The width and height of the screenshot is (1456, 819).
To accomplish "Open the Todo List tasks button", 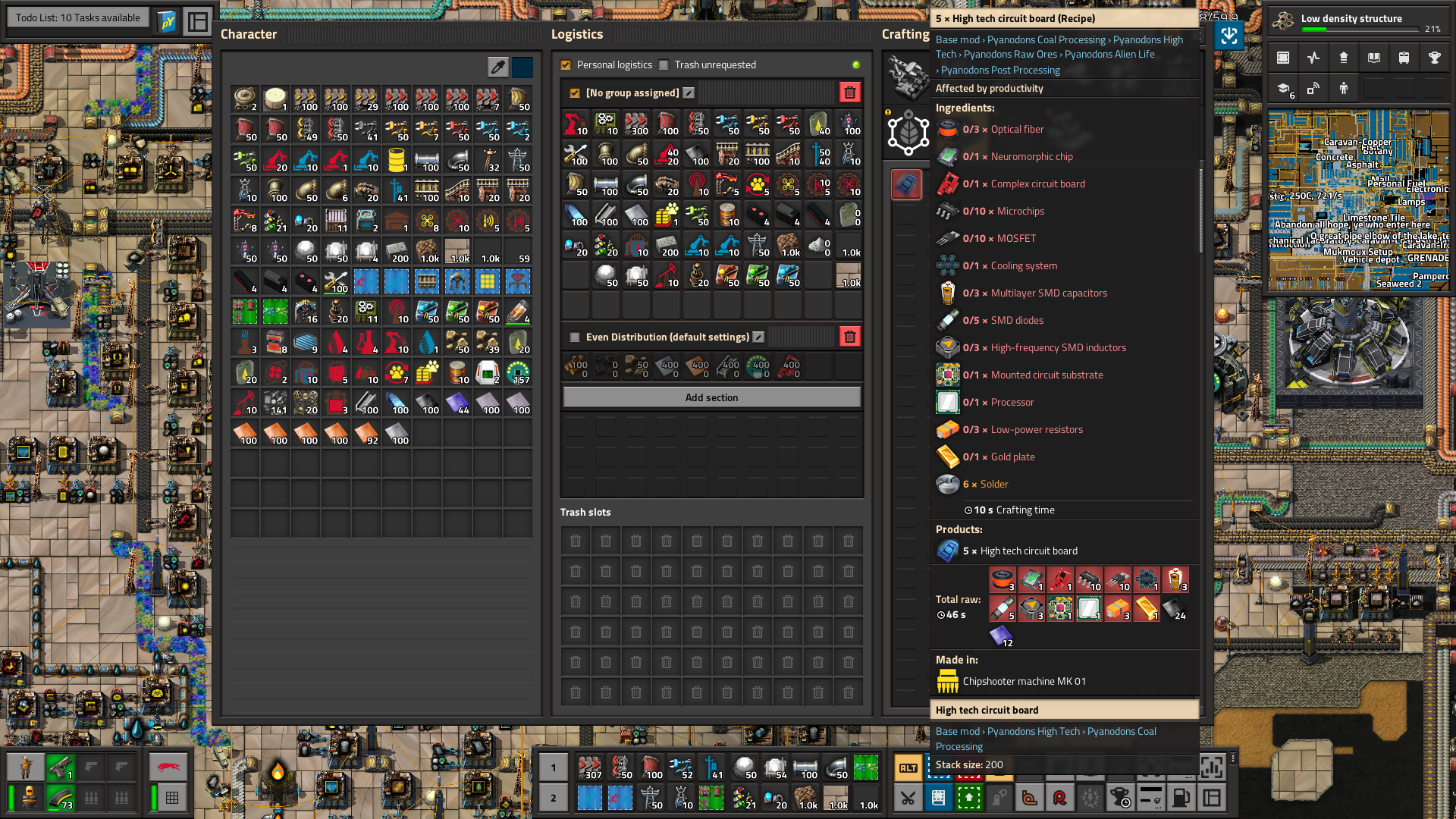I will point(78,17).
